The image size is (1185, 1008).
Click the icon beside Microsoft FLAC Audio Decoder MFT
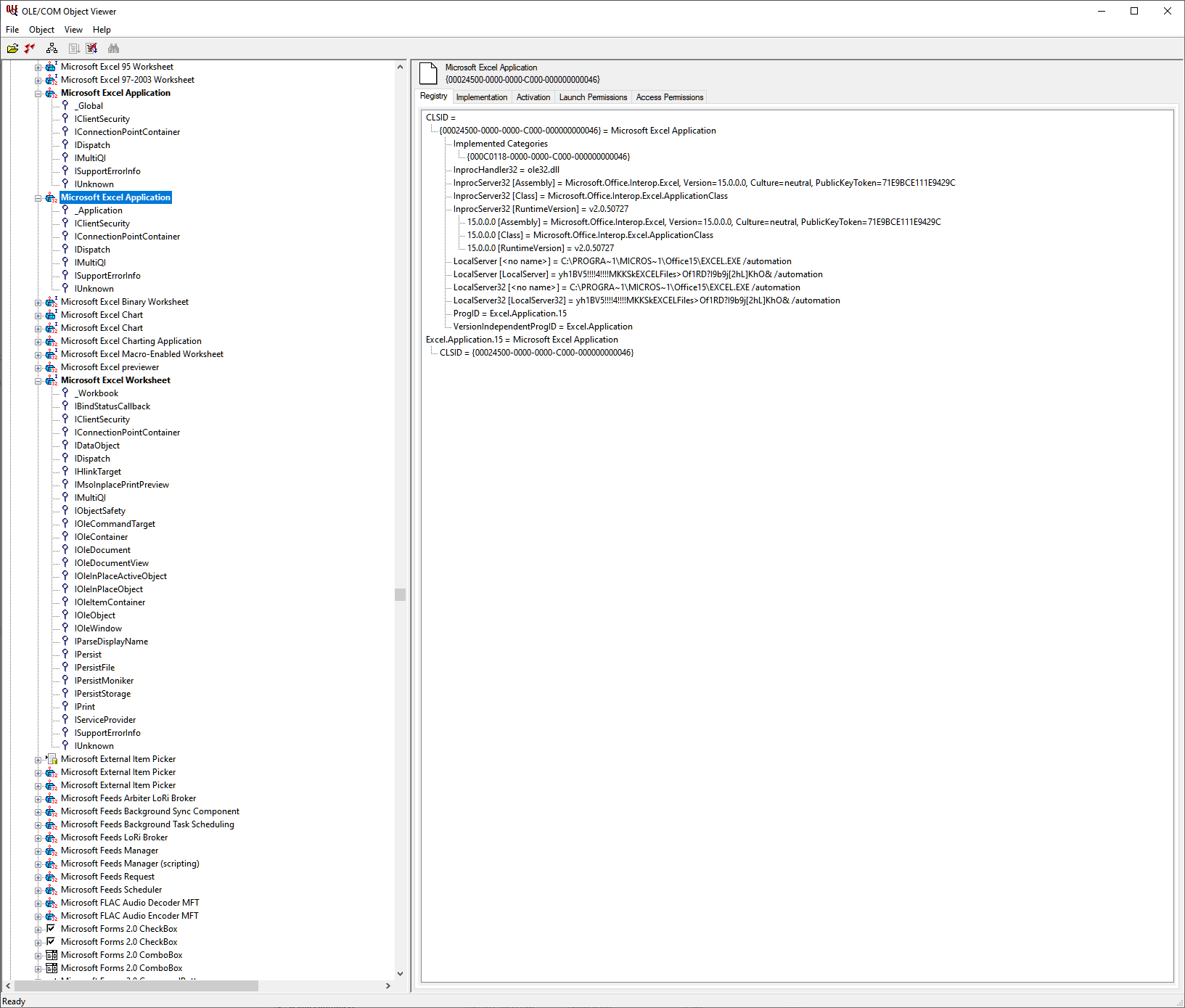[52, 903]
